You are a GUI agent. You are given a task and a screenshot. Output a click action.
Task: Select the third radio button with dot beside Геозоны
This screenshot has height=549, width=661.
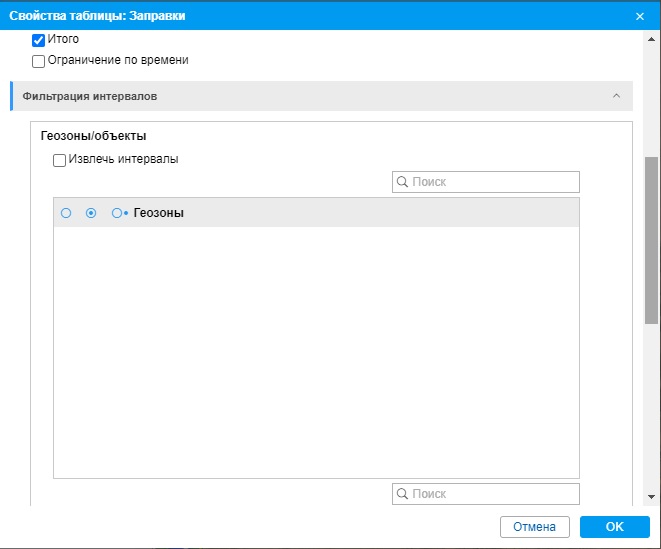point(117,213)
